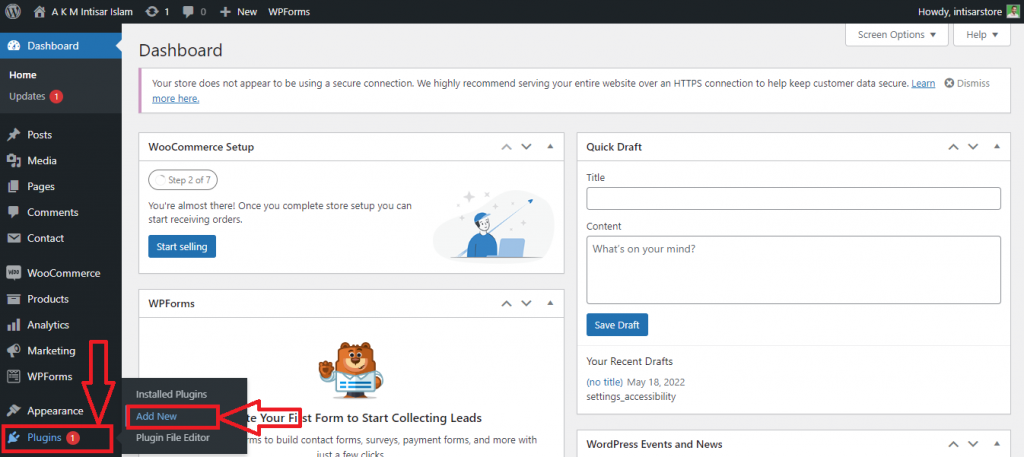
Task: Click the Posts pushpin icon
Action: click(14, 134)
